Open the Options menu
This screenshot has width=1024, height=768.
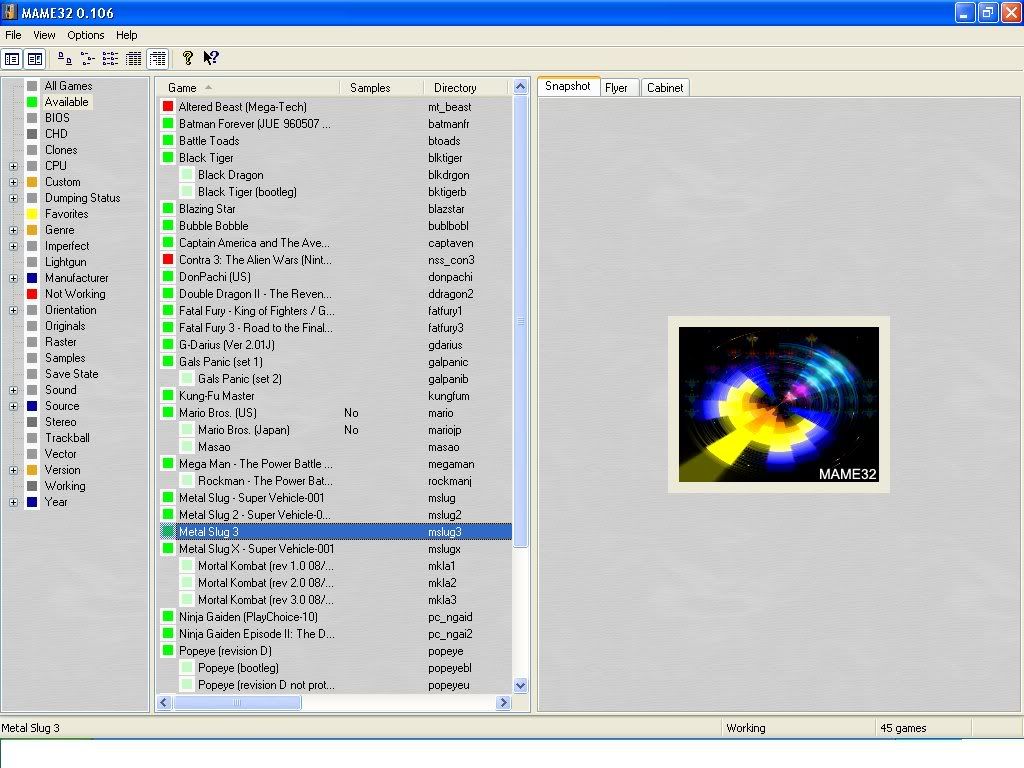(x=86, y=35)
